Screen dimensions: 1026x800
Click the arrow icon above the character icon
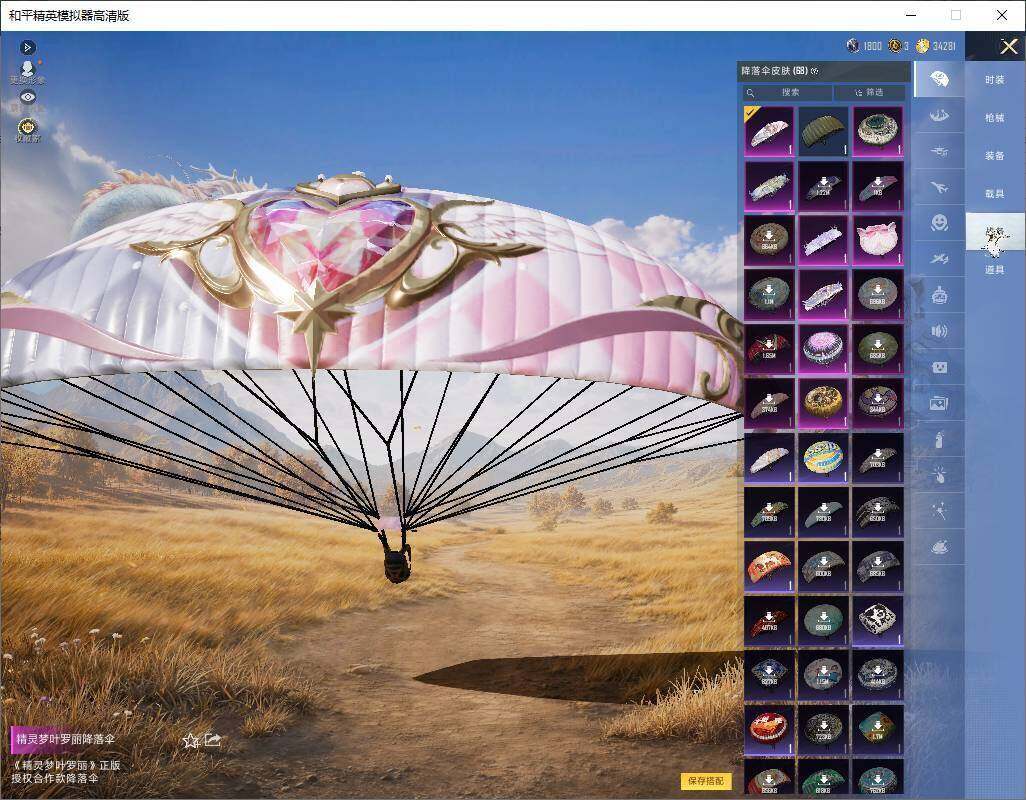pyautogui.click(x=27, y=48)
